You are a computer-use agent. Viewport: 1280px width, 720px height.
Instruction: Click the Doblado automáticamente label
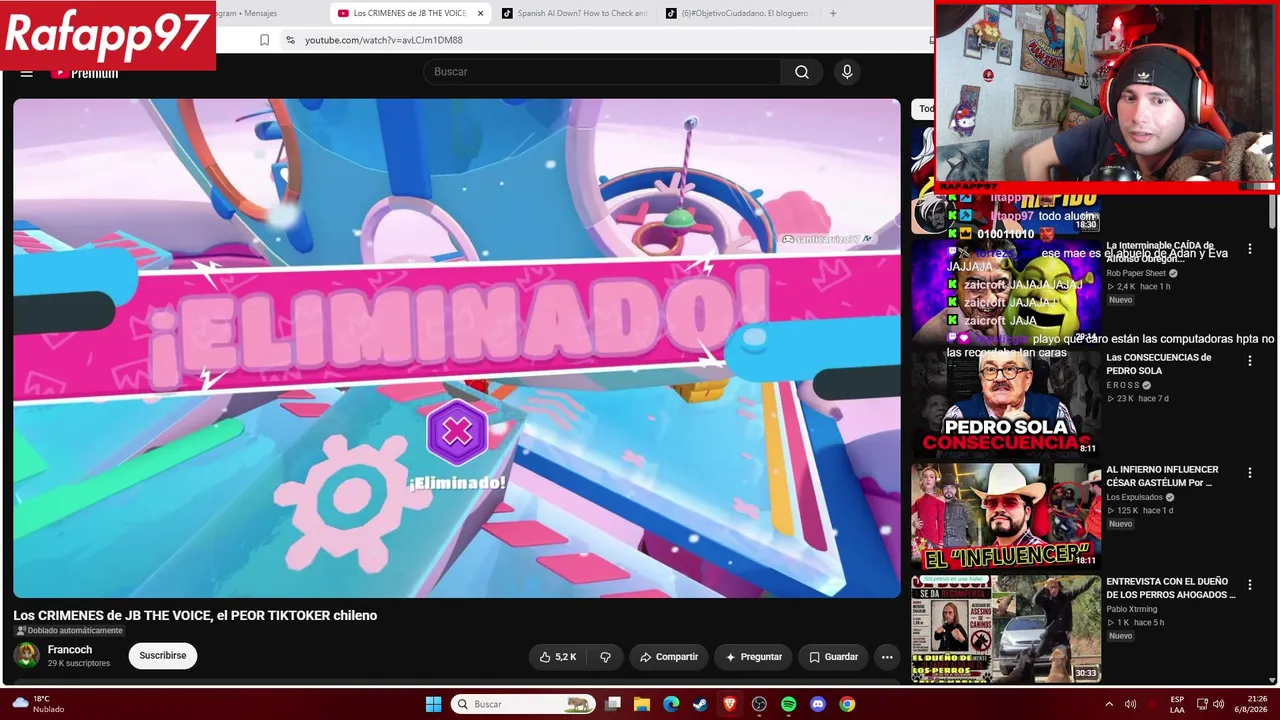[69, 631]
